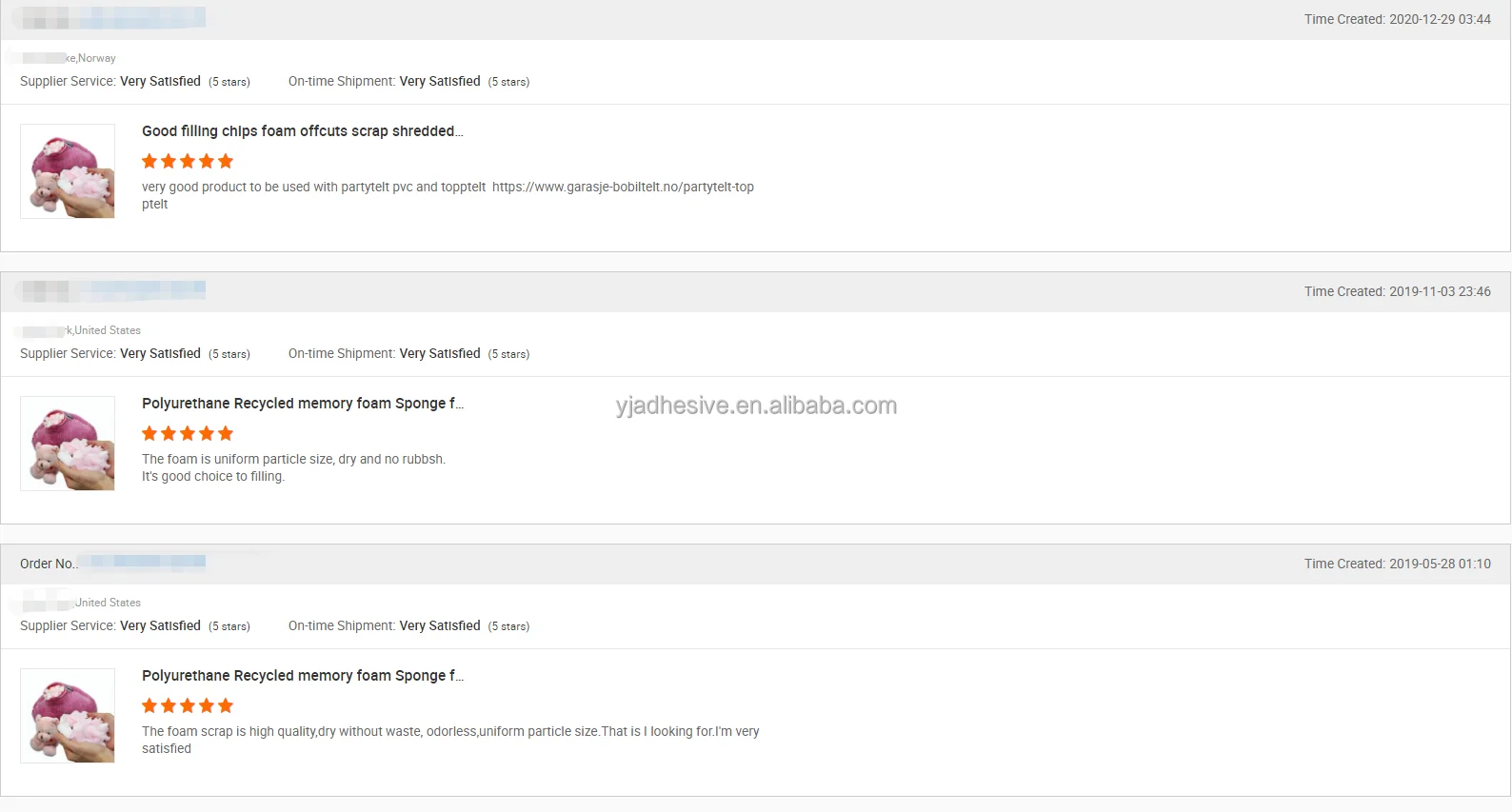Click the five stars above 'The foam is uniform' review

tap(188, 434)
